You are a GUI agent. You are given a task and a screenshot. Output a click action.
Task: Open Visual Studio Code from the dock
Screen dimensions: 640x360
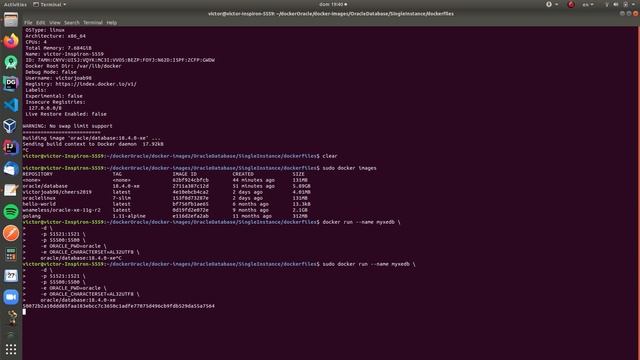pos(11,105)
